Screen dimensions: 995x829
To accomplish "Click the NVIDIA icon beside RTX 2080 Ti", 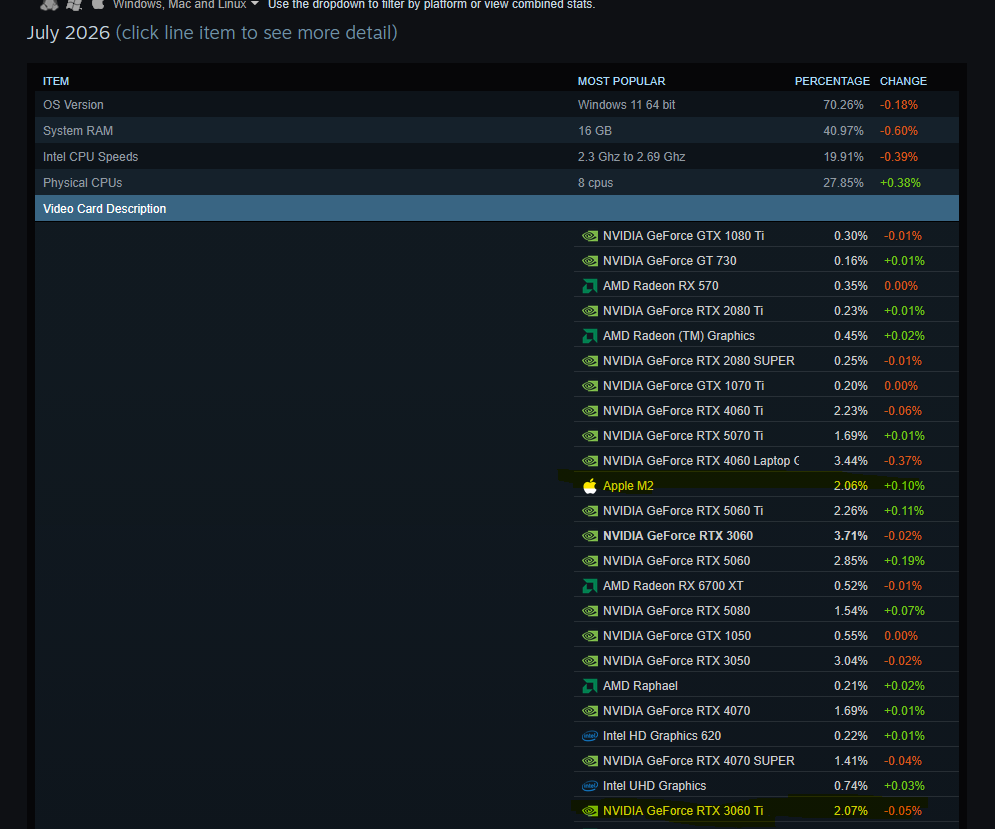I will [590, 311].
